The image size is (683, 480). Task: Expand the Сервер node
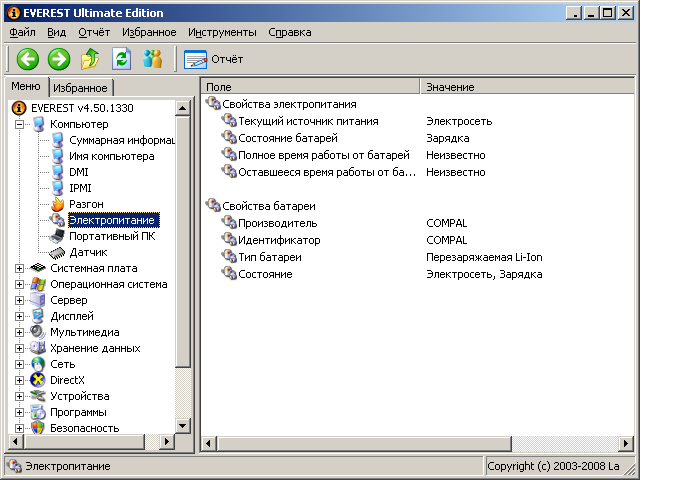coord(19,301)
